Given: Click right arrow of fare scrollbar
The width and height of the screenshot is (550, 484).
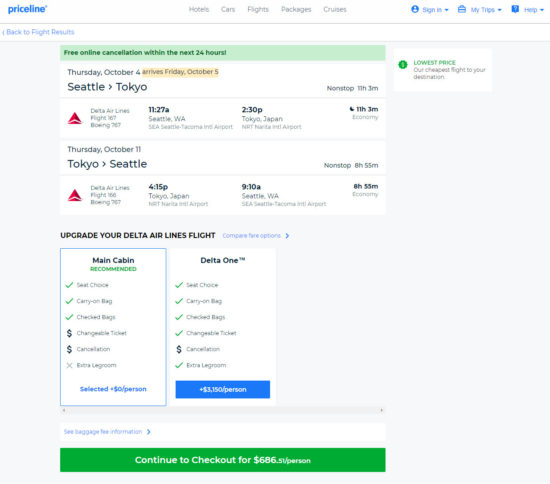Looking at the screenshot, I should 382,410.
